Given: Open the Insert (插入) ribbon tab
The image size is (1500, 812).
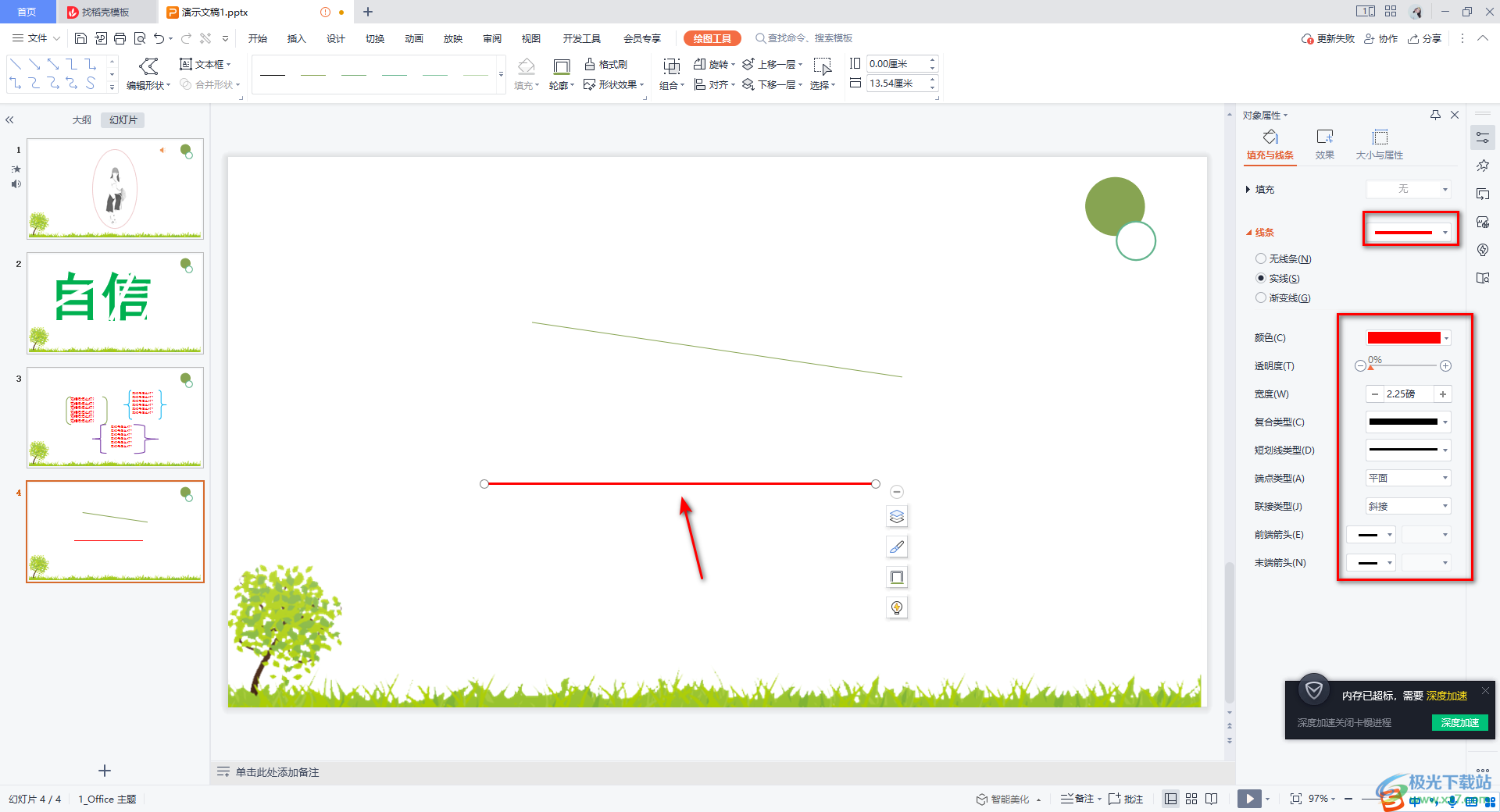Looking at the screenshot, I should click(296, 38).
